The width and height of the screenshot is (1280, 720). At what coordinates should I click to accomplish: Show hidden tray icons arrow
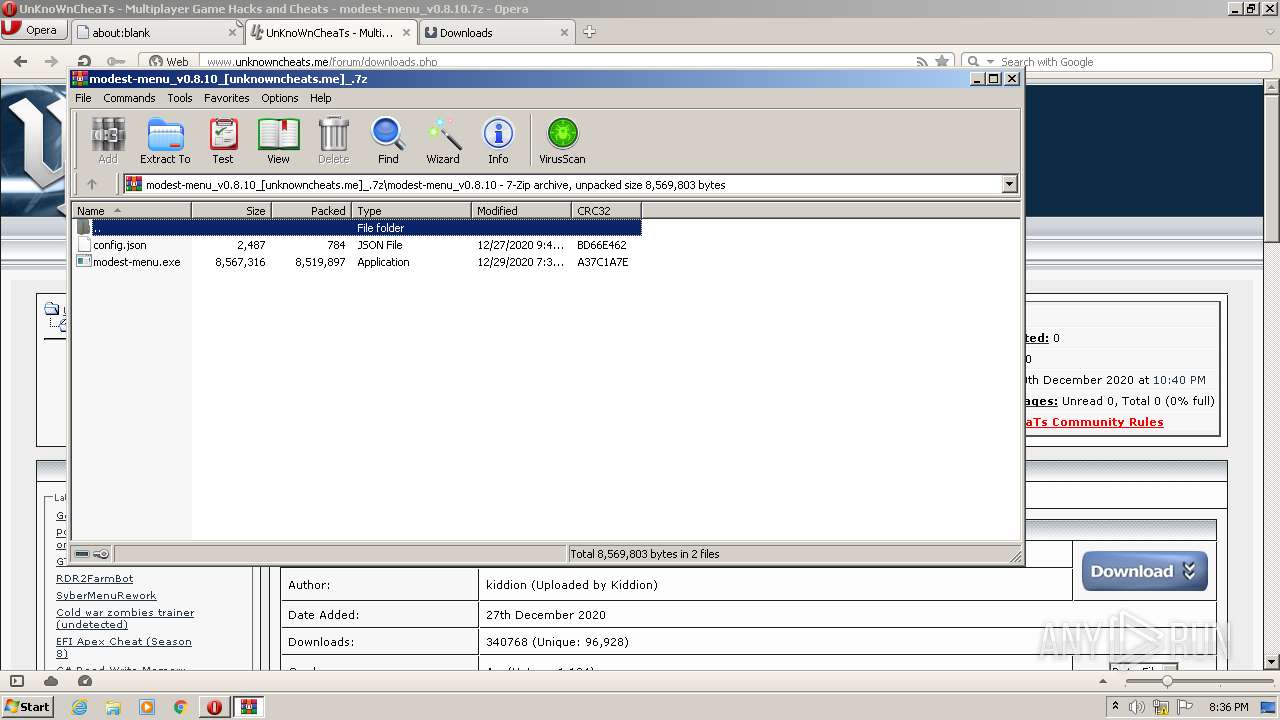pyautogui.click(x=1115, y=707)
